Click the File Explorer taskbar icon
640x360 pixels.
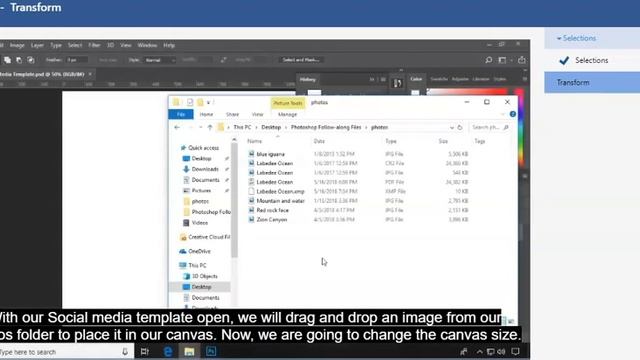coord(189,351)
